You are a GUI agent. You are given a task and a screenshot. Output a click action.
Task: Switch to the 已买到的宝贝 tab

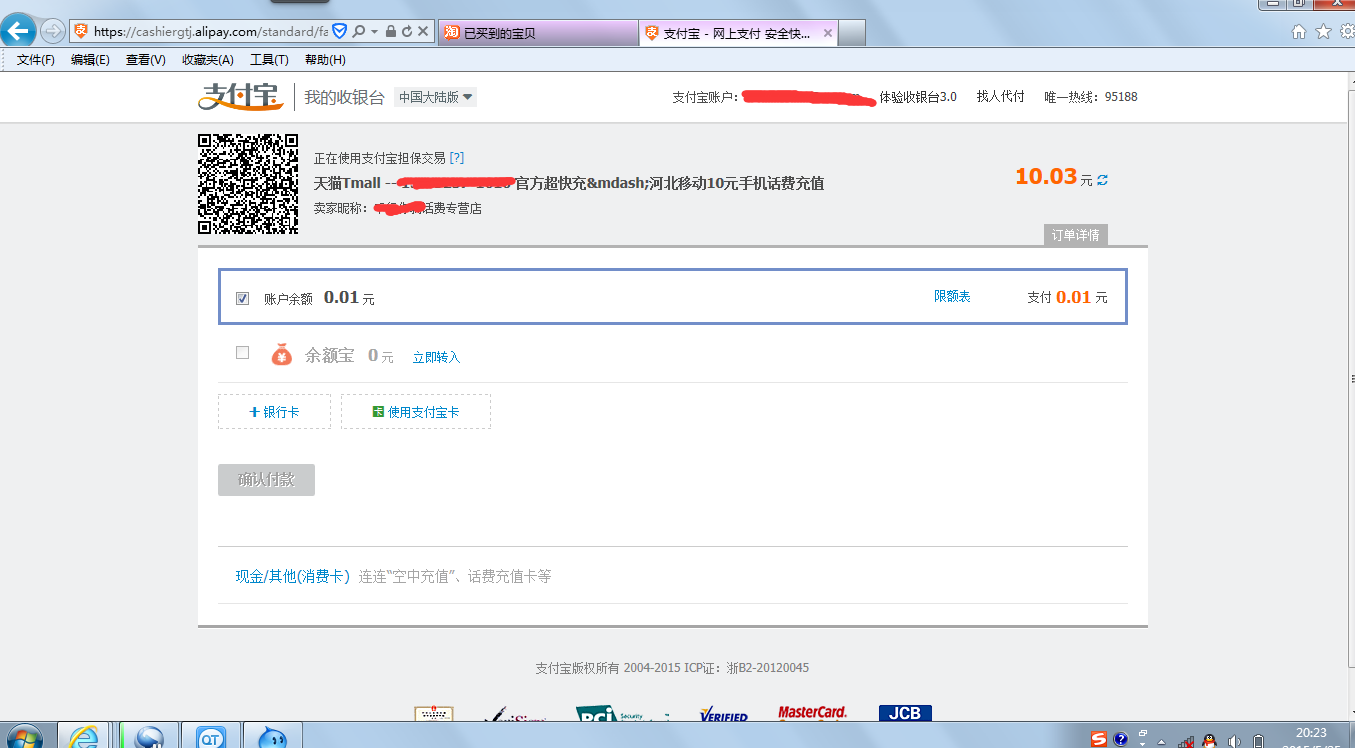coord(538,33)
